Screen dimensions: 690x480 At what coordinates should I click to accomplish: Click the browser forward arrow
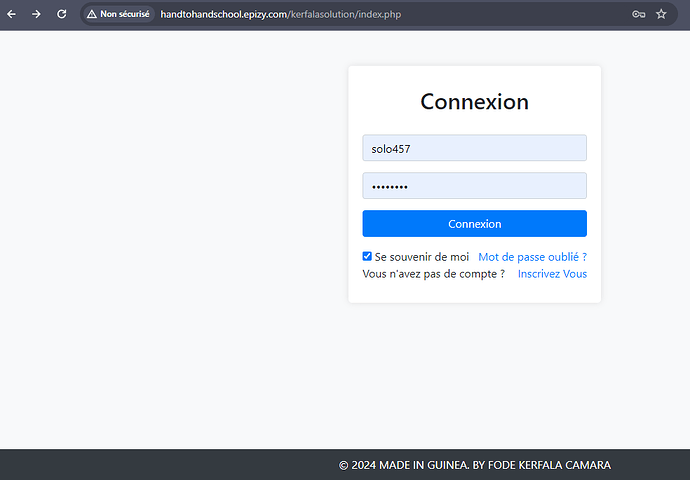[36, 14]
